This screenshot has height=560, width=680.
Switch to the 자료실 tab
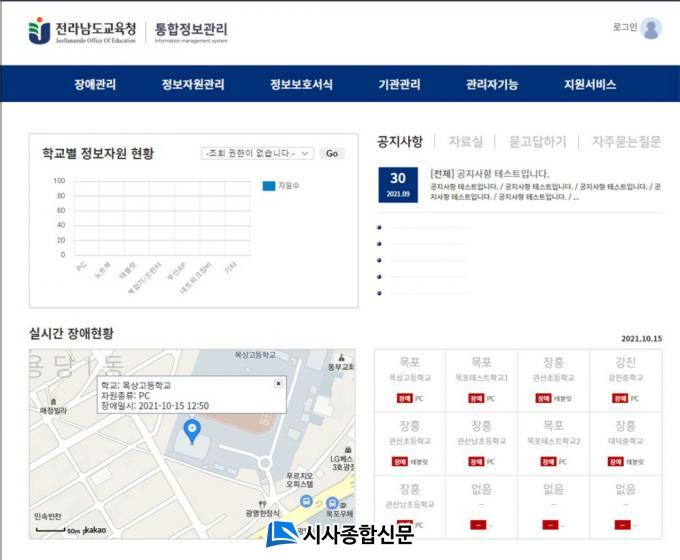(x=465, y=142)
